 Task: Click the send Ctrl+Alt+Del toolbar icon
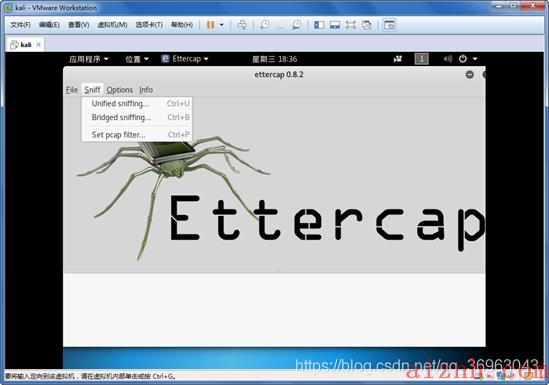[x=242, y=25]
